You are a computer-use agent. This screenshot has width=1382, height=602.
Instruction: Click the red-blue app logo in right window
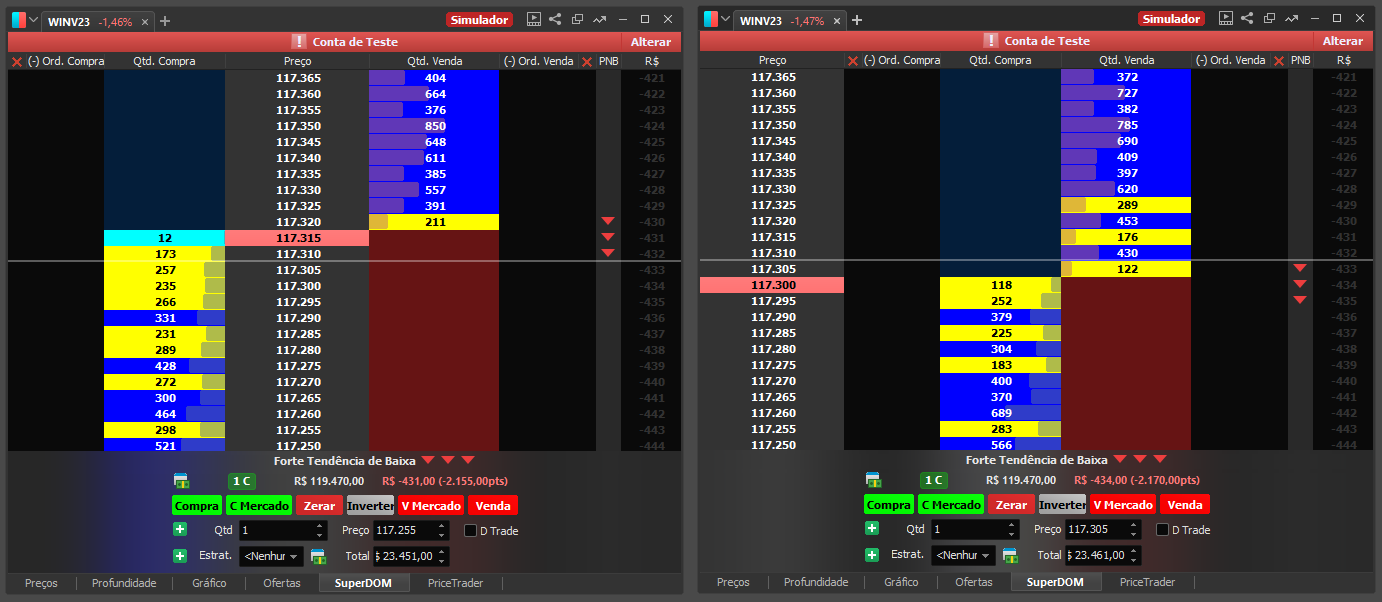tap(710, 20)
